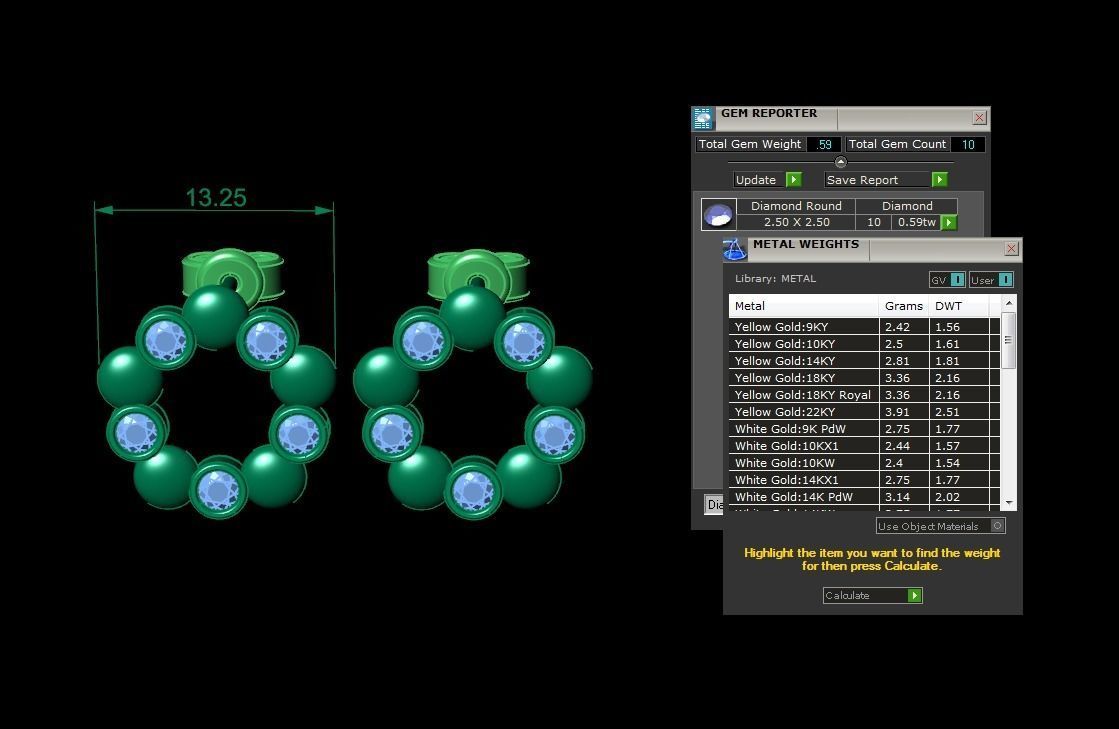Screen dimensions: 1119x729
Task: Click the green arrow beside 0.59tw
Action: [x=949, y=223]
